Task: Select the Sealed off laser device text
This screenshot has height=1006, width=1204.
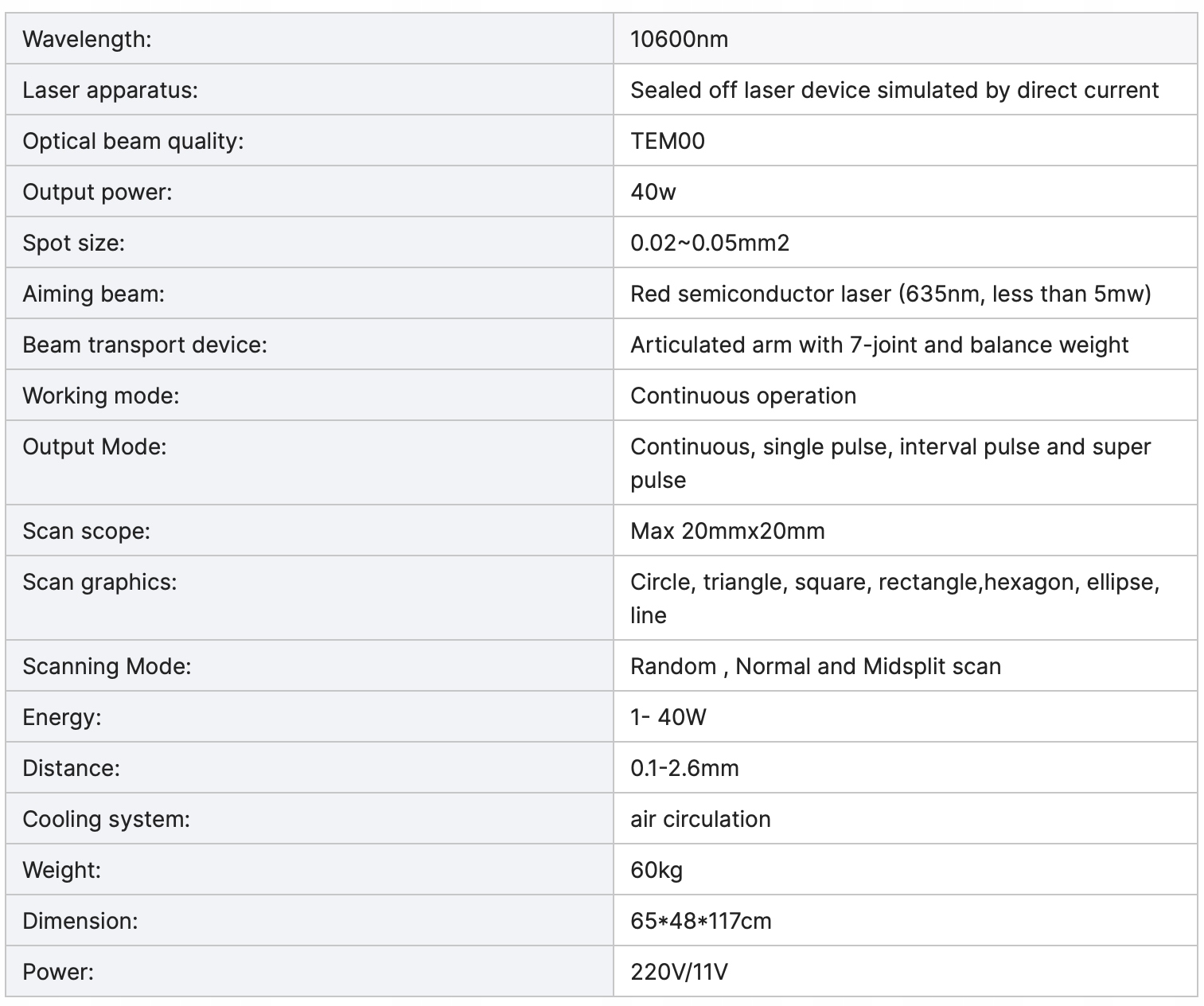Action: 894,90
